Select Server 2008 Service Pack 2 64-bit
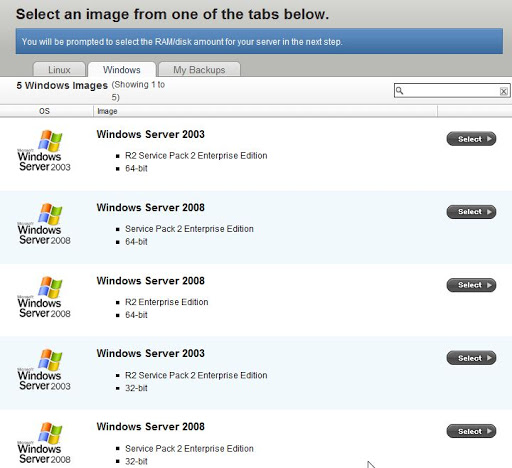 [471, 212]
